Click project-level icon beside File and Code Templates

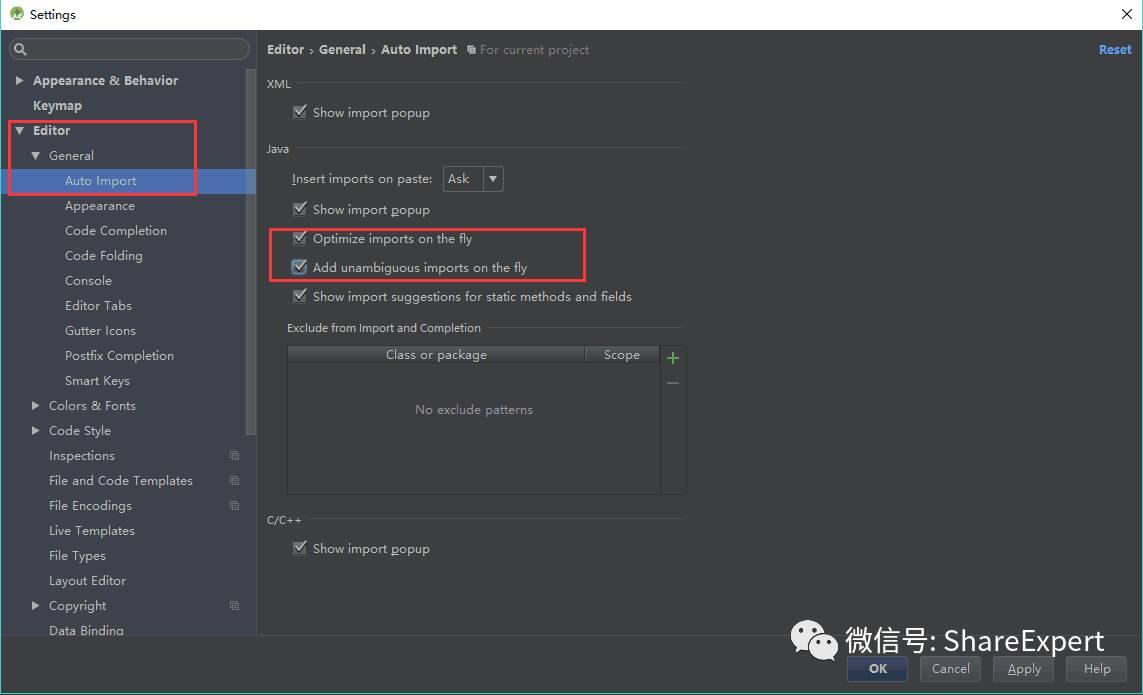pos(234,481)
